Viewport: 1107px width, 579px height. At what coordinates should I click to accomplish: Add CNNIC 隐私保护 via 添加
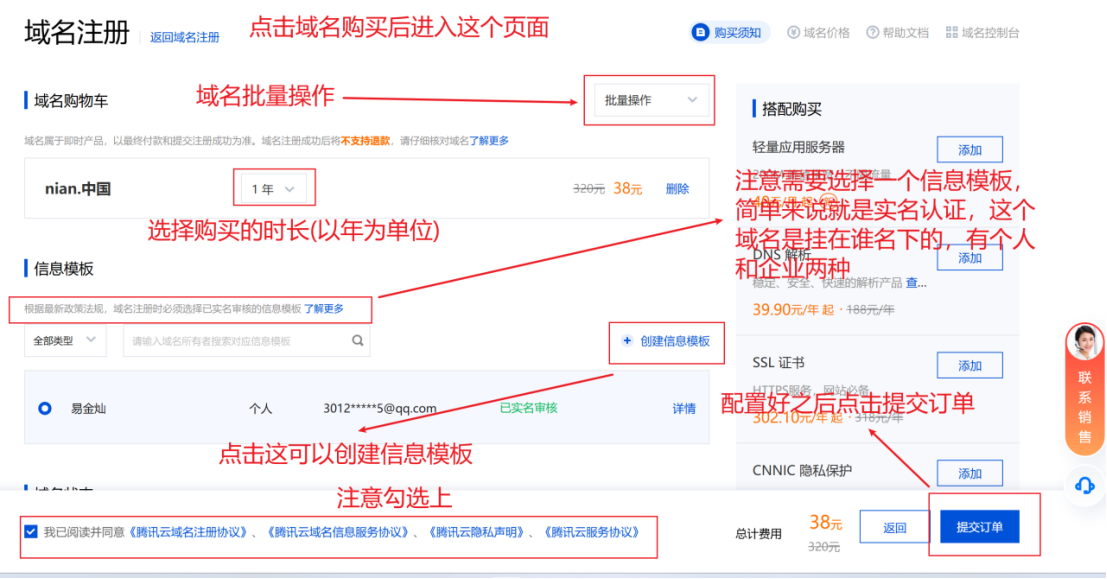pyautogui.click(x=970, y=473)
